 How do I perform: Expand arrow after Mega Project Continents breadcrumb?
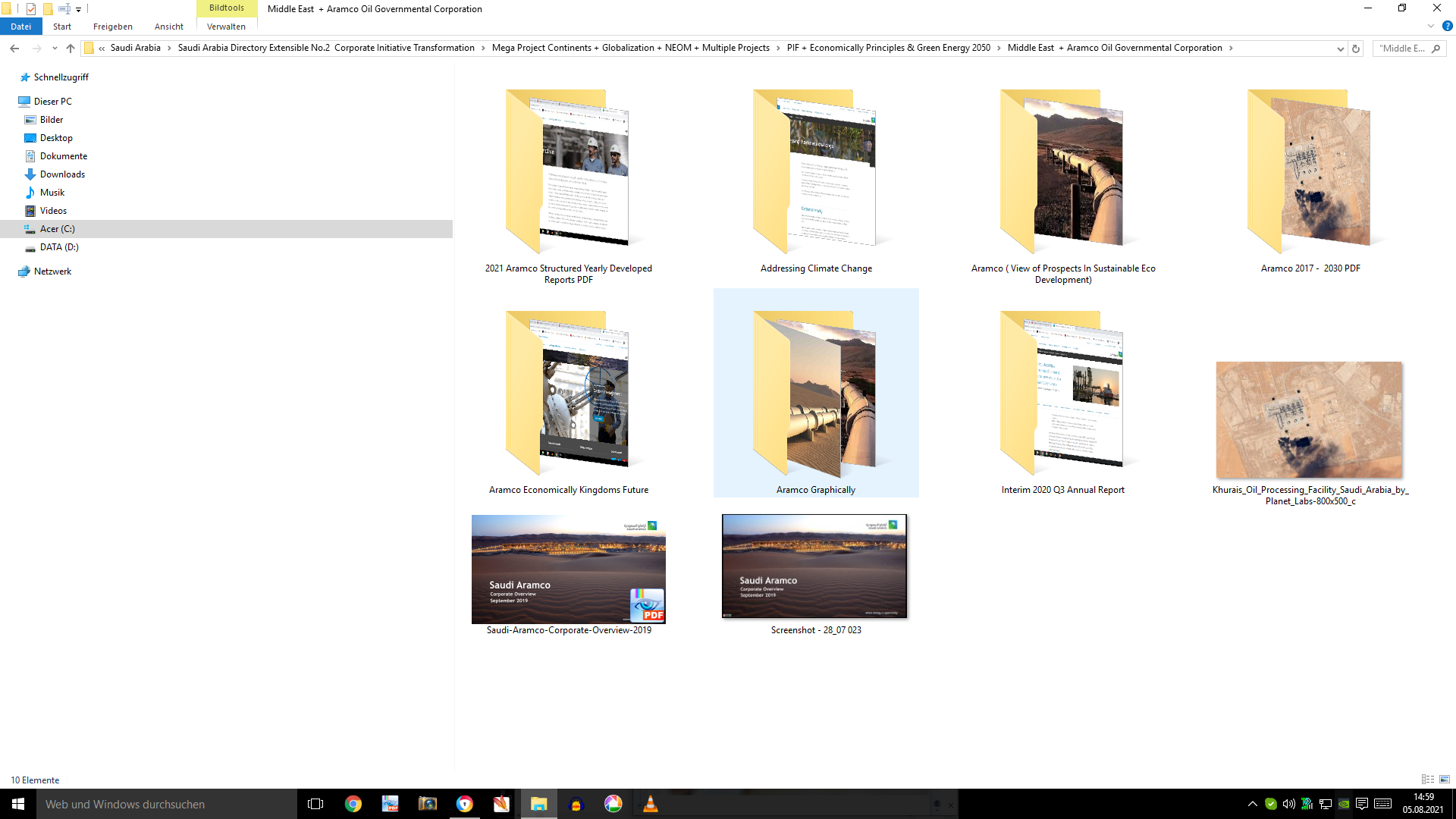778,49
